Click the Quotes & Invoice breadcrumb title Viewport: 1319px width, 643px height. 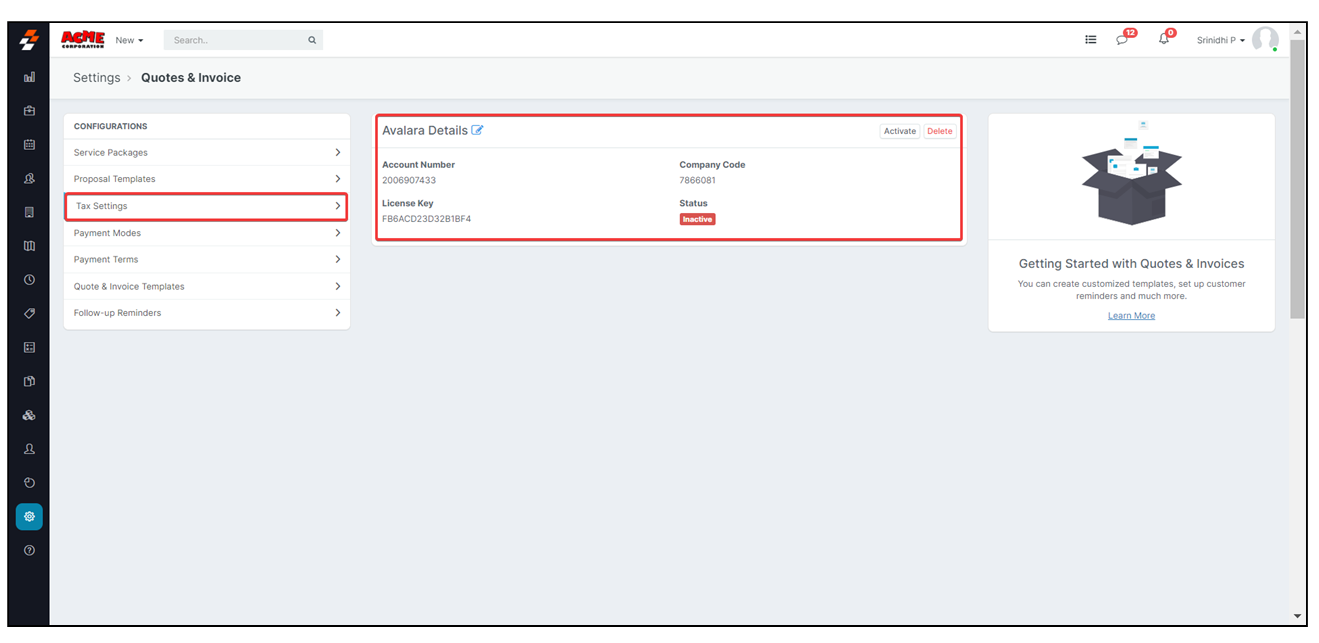[x=191, y=77]
